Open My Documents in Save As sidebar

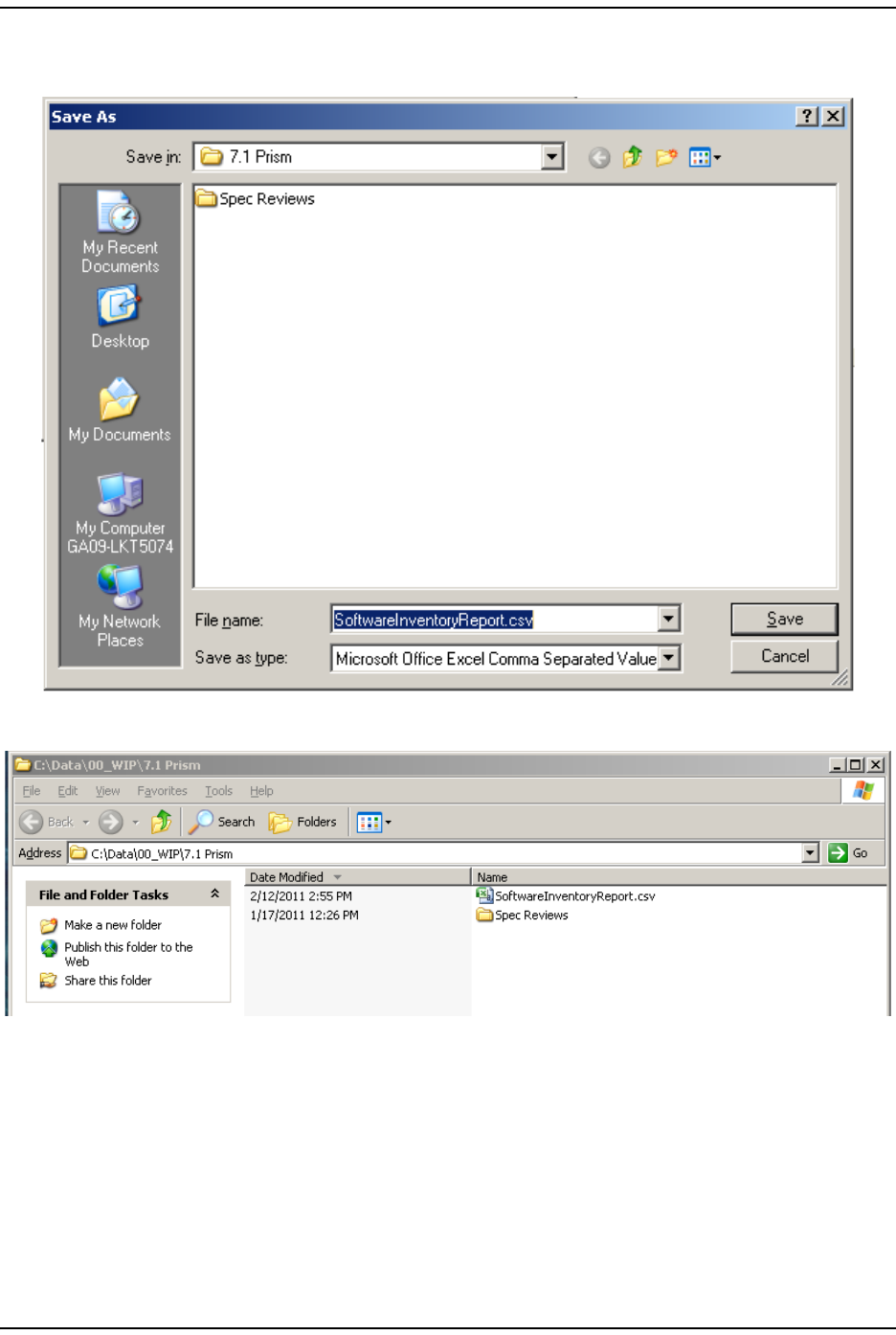coord(120,412)
